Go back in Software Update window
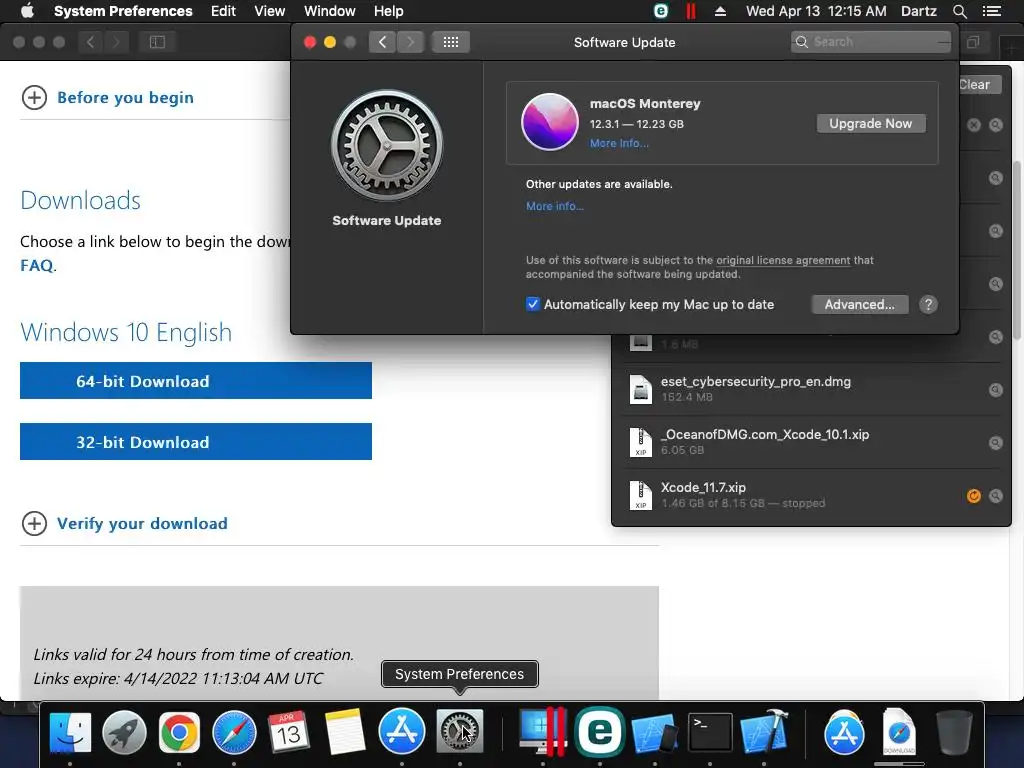The image size is (1024, 768). [x=382, y=42]
